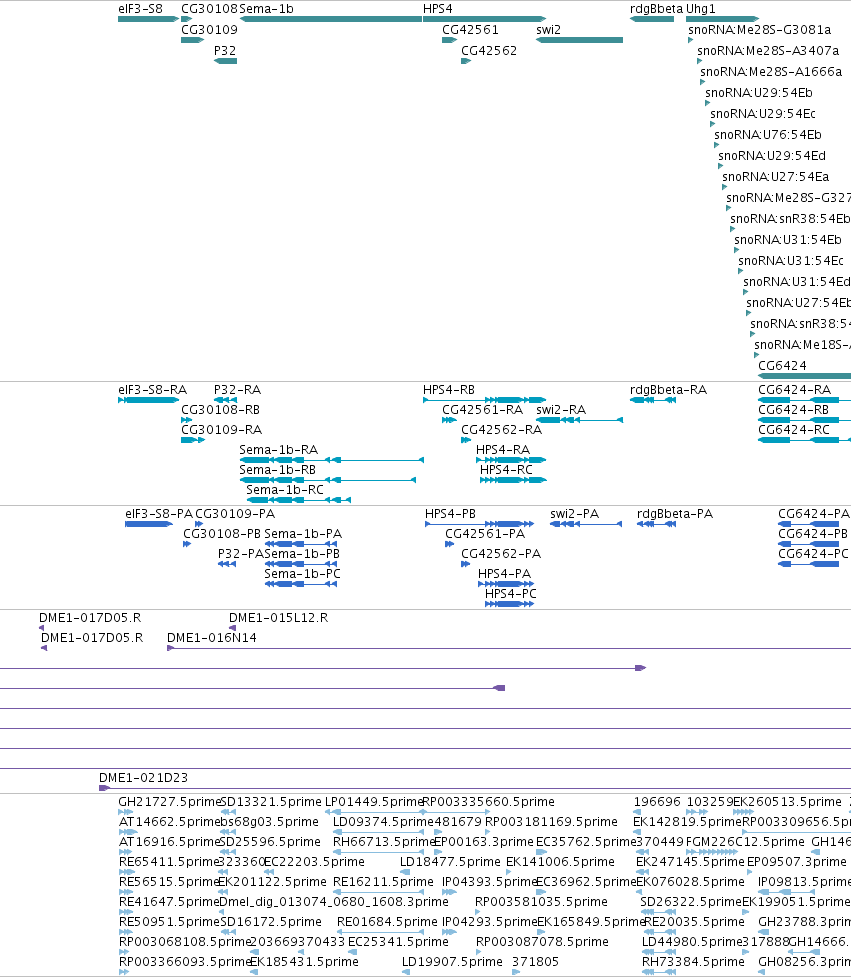This screenshot has height=977, width=851.
Task: Click the CG30108-PB protein label
Action: (x=222, y=533)
